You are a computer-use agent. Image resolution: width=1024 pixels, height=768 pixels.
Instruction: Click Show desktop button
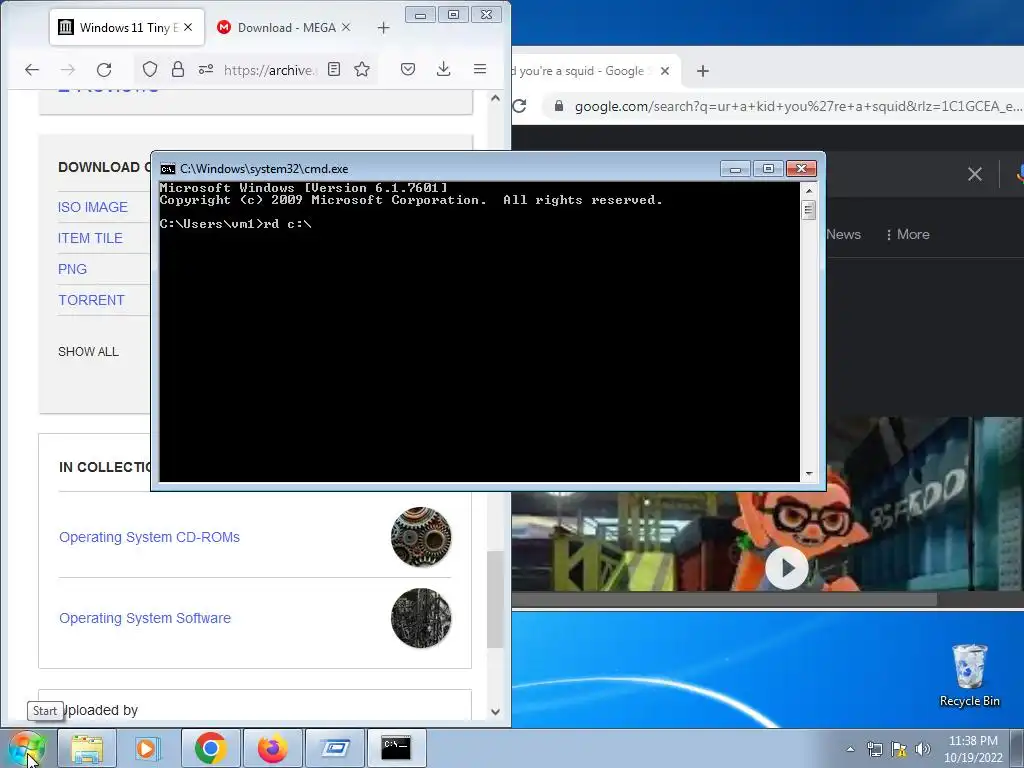click(x=1017, y=749)
